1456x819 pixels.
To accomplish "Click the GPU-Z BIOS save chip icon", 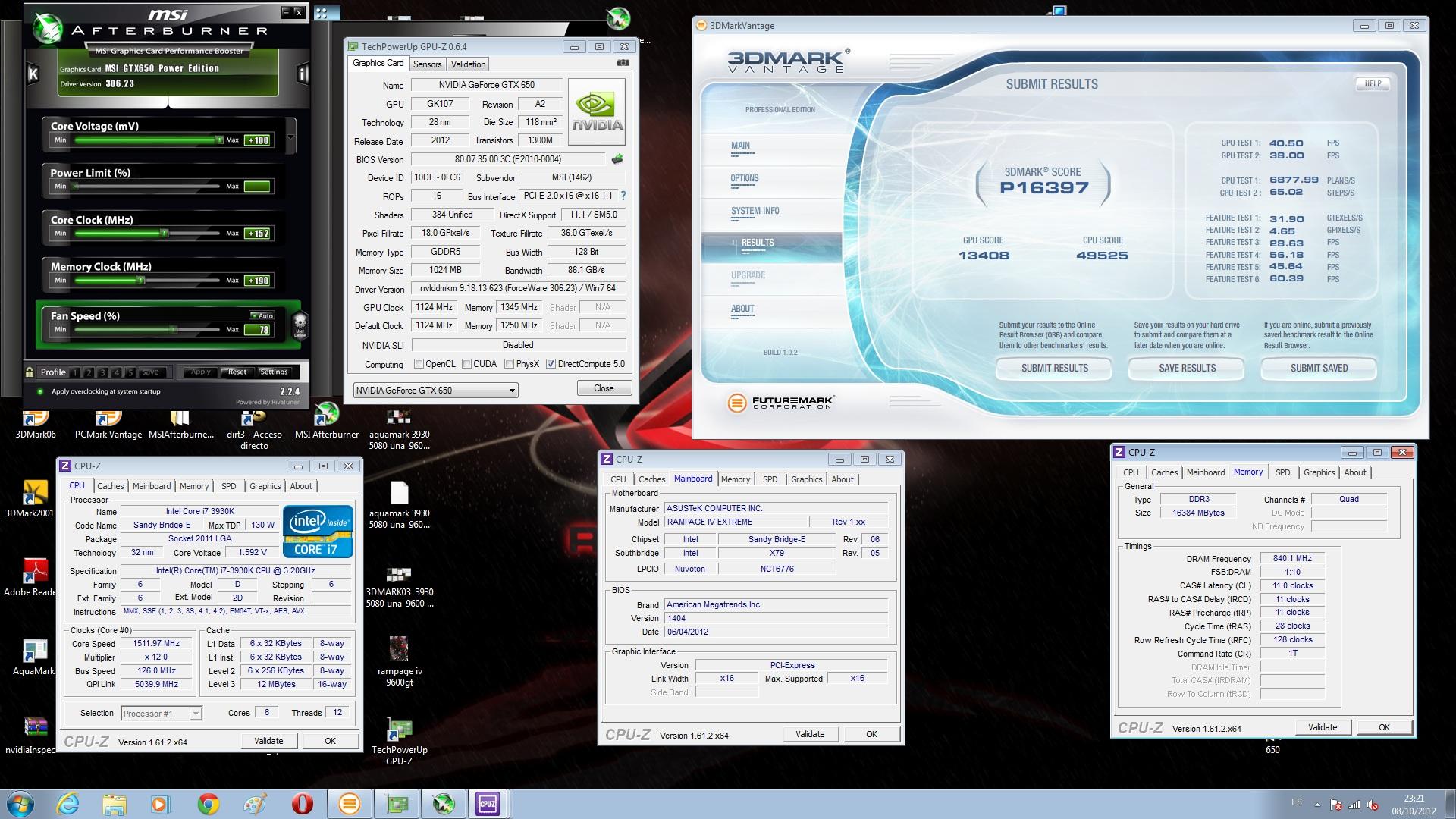I will click(617, 159).
